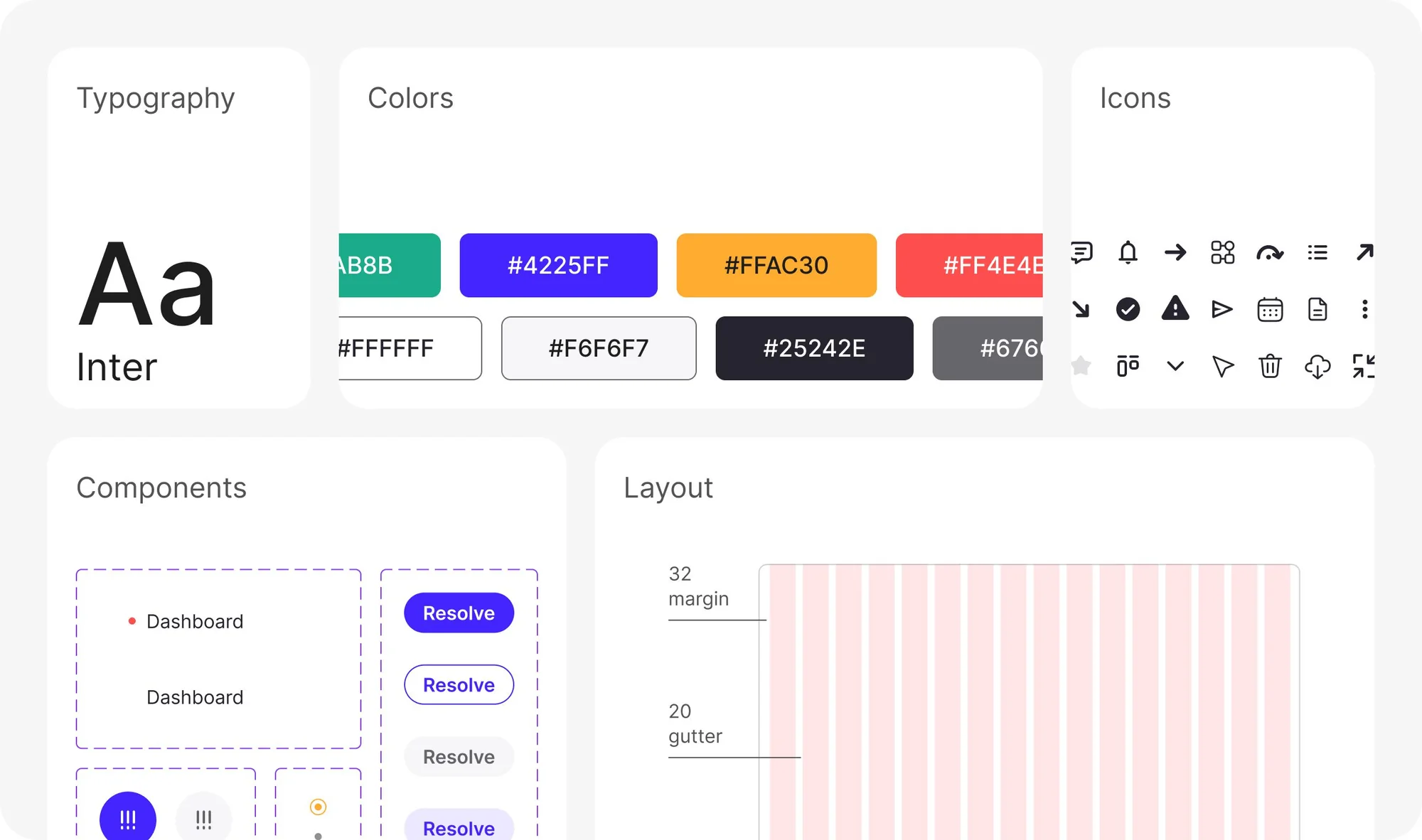The width and height of the screenshot is (1422, 840).
Task: Click the warning triangle icon
Action: tap(1175, 308)
